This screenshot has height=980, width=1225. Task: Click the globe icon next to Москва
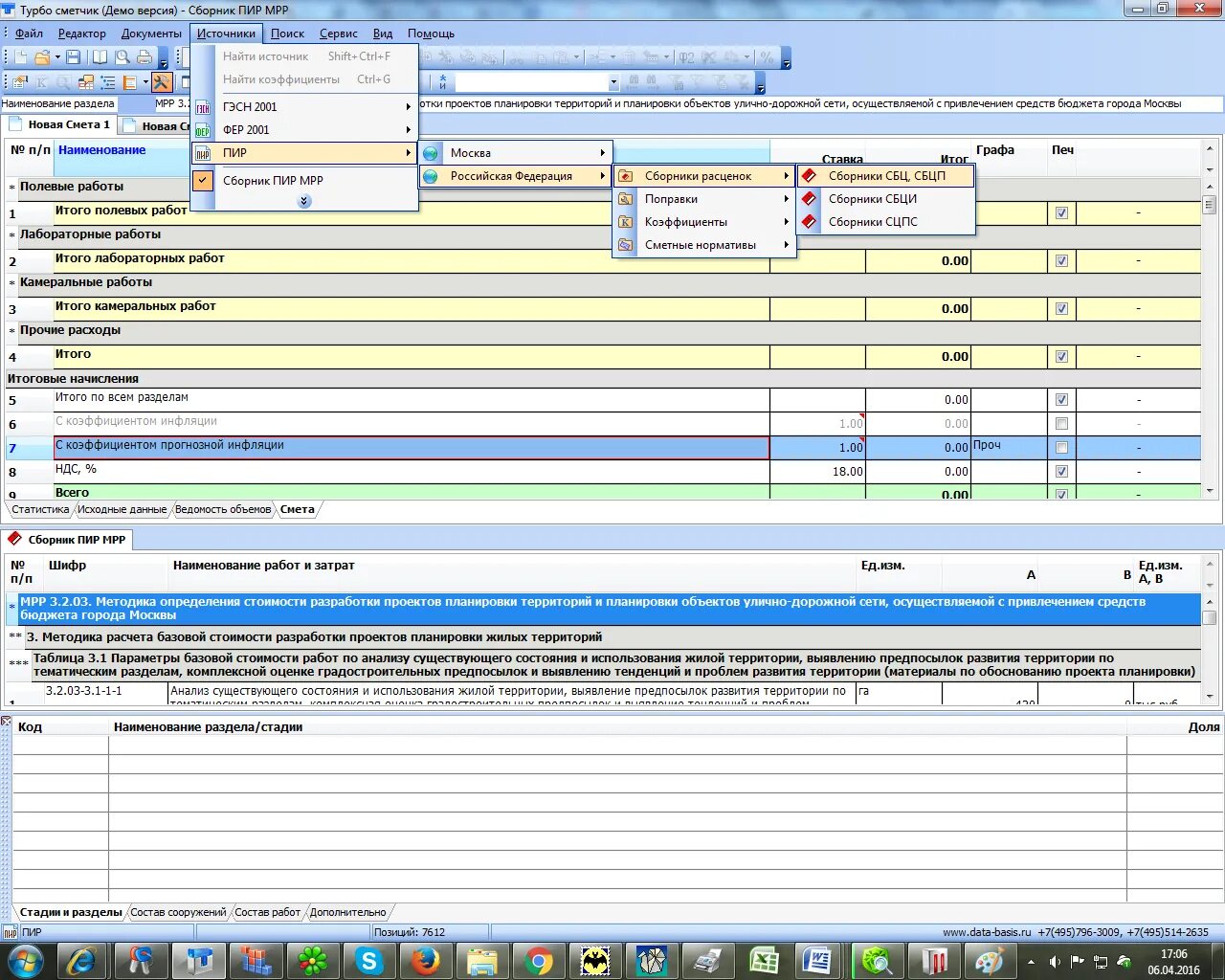[431, 153]
